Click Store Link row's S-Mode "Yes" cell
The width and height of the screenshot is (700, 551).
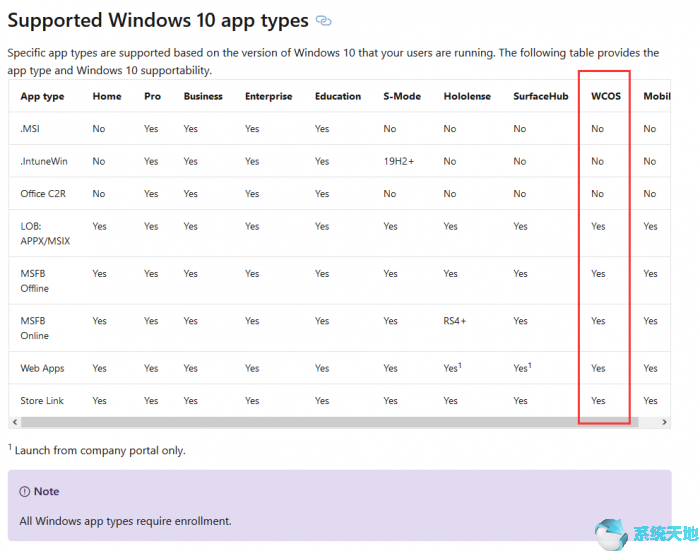391,401
